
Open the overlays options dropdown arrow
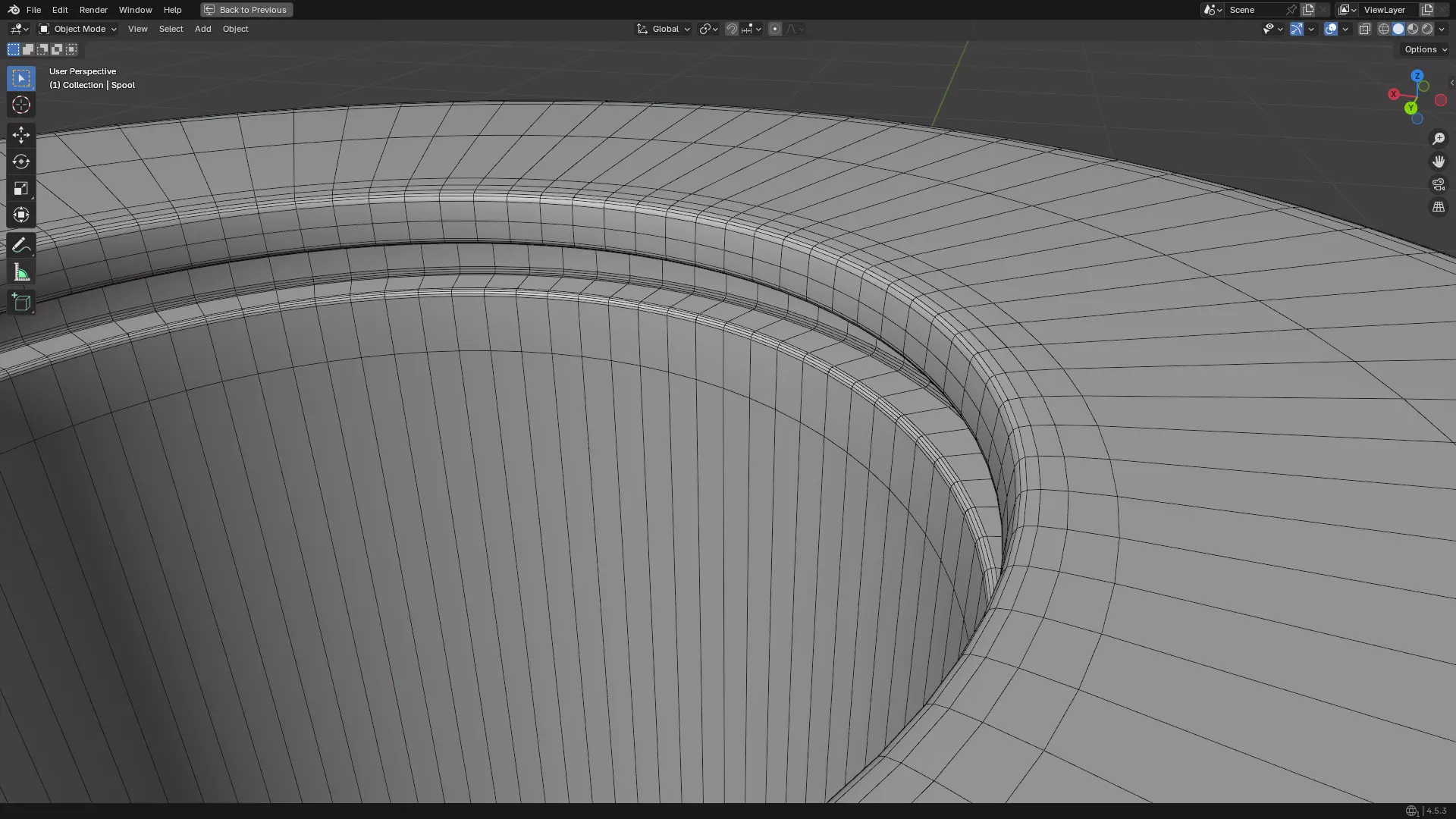tap(1345, 29)
